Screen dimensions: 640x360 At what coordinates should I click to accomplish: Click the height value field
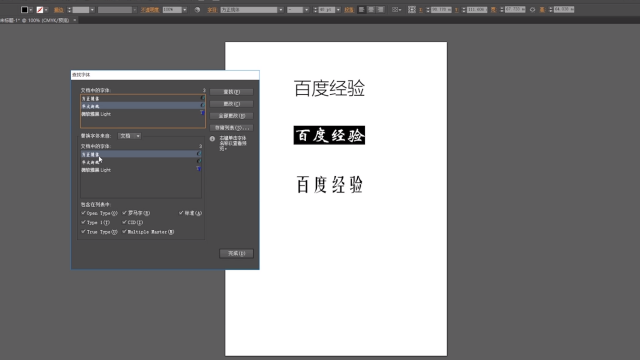(564, 9)
